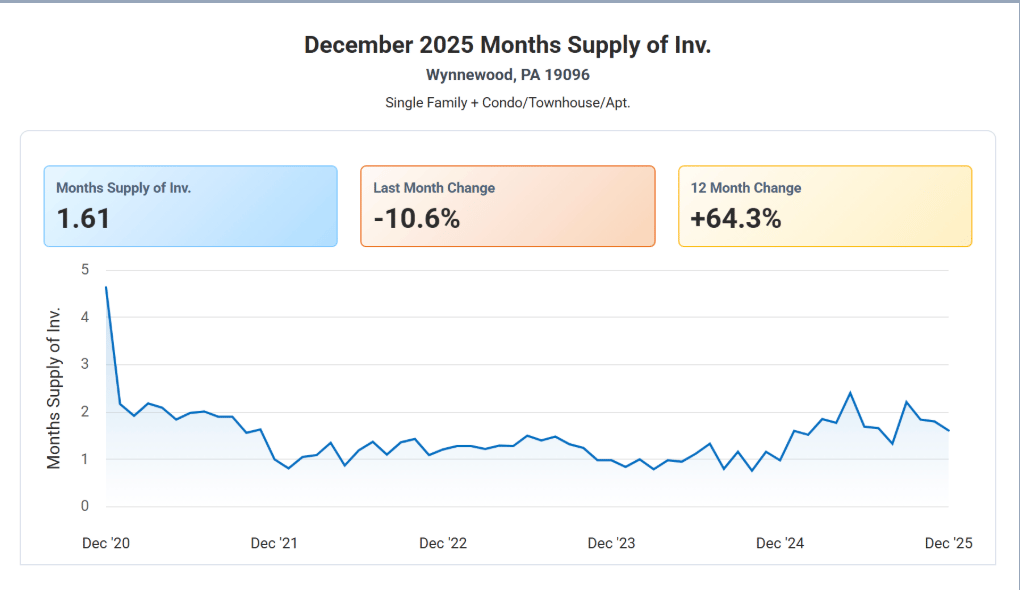Click the +64.3% twelve month change value
Viewport: 1020px width, 590px height.
tap(736, 219)
